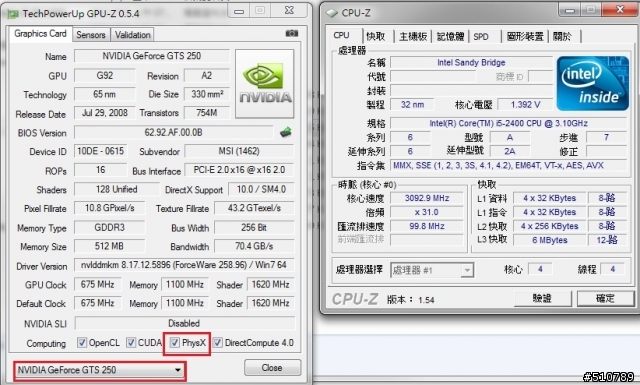
Task: Click the L3 cache value 6 MBytes
Action: 550,240
